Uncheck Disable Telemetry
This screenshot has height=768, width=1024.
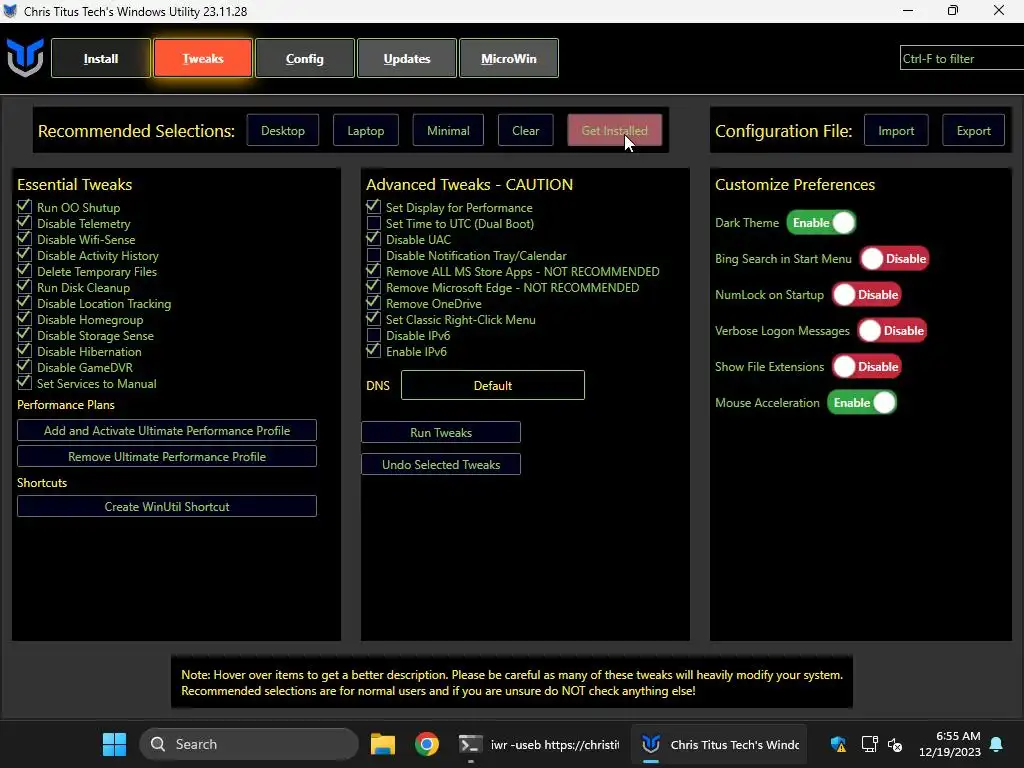coord(24,223)
